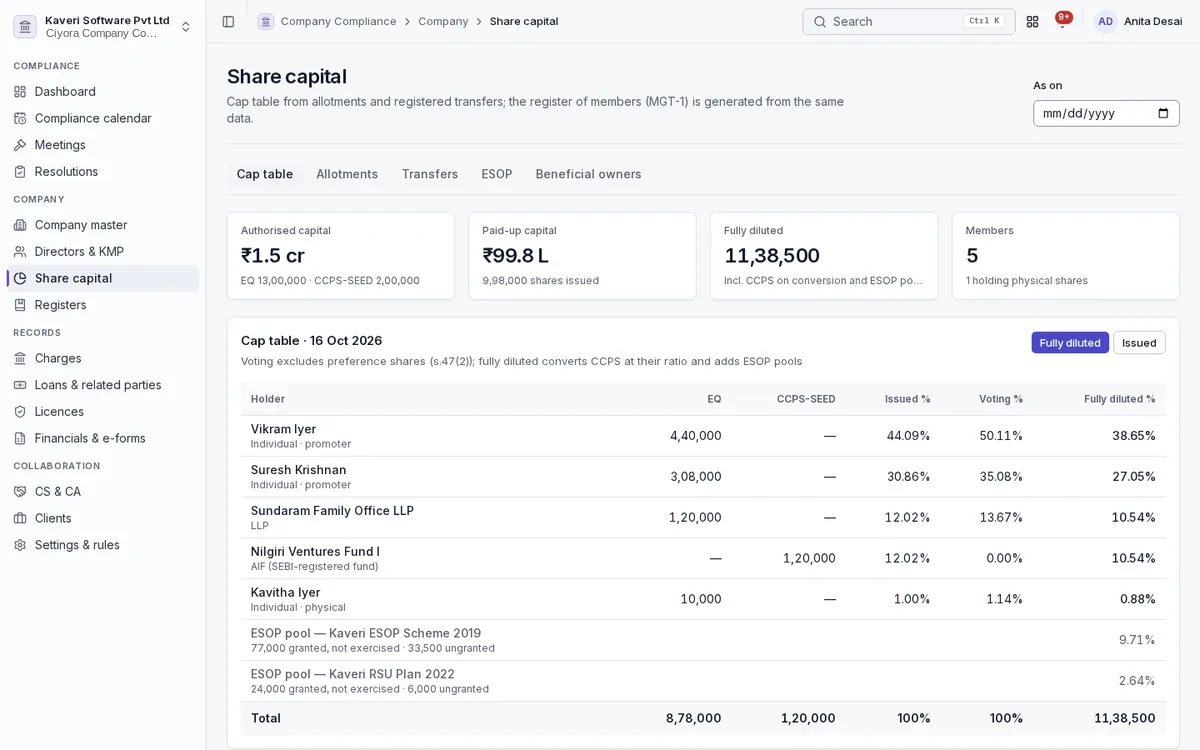Click the Voting % column header
This screenshot has height=750, width=1200.
coord(1001,399)
